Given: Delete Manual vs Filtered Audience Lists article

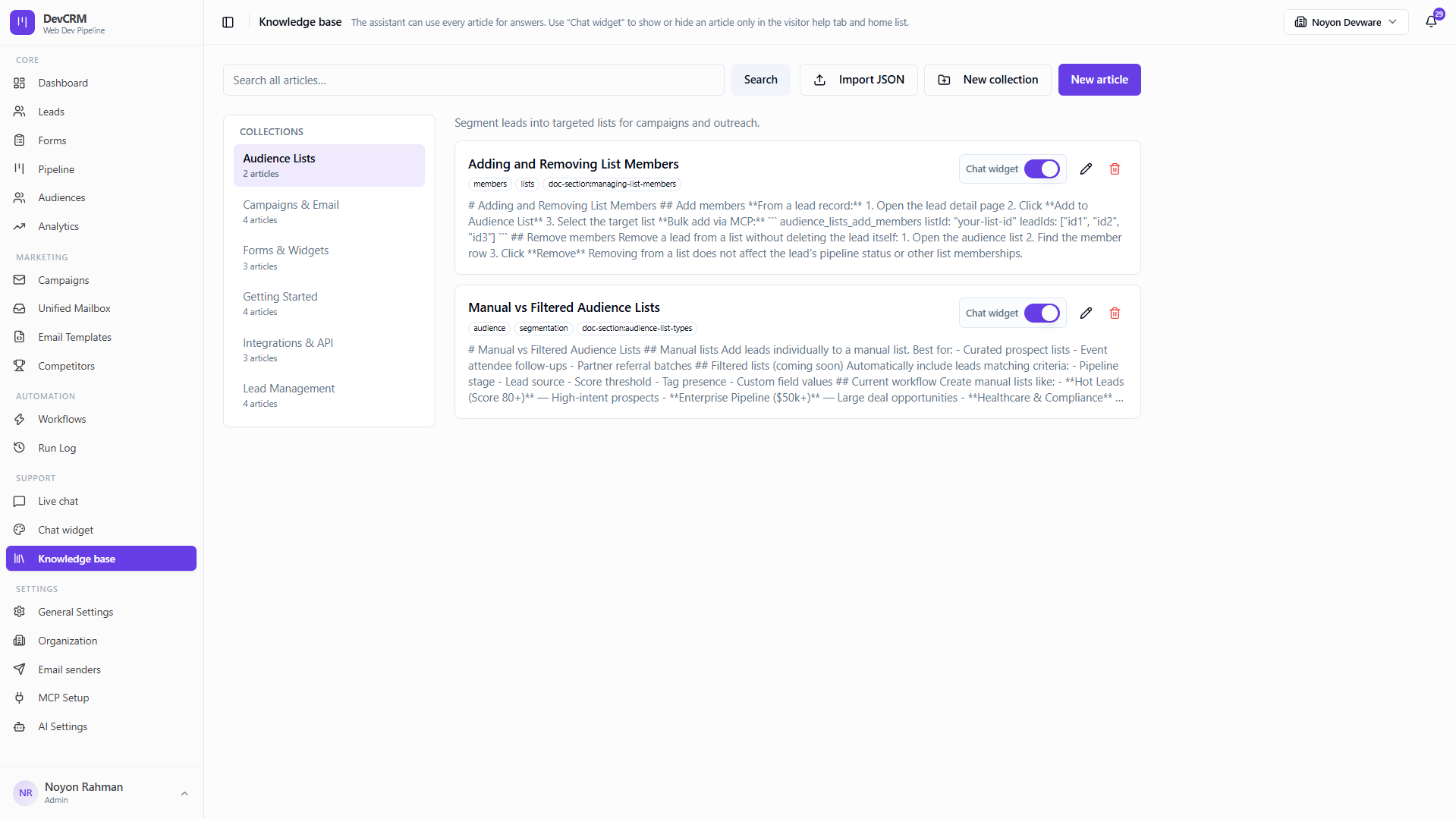Looking at the screenshot, I should click(x=1115, y=313).
